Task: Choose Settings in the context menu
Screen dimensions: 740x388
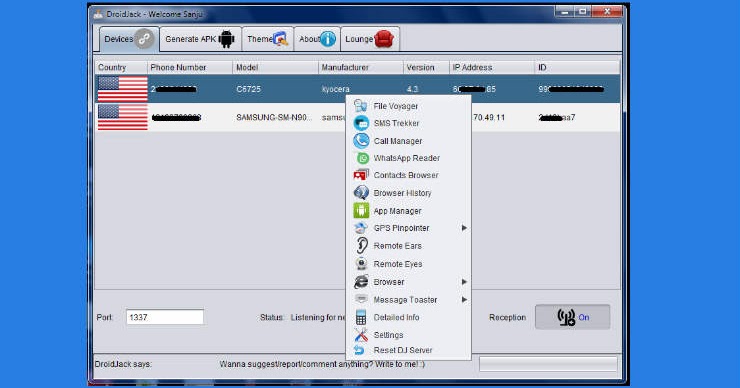Action: [x=409, y=335]
